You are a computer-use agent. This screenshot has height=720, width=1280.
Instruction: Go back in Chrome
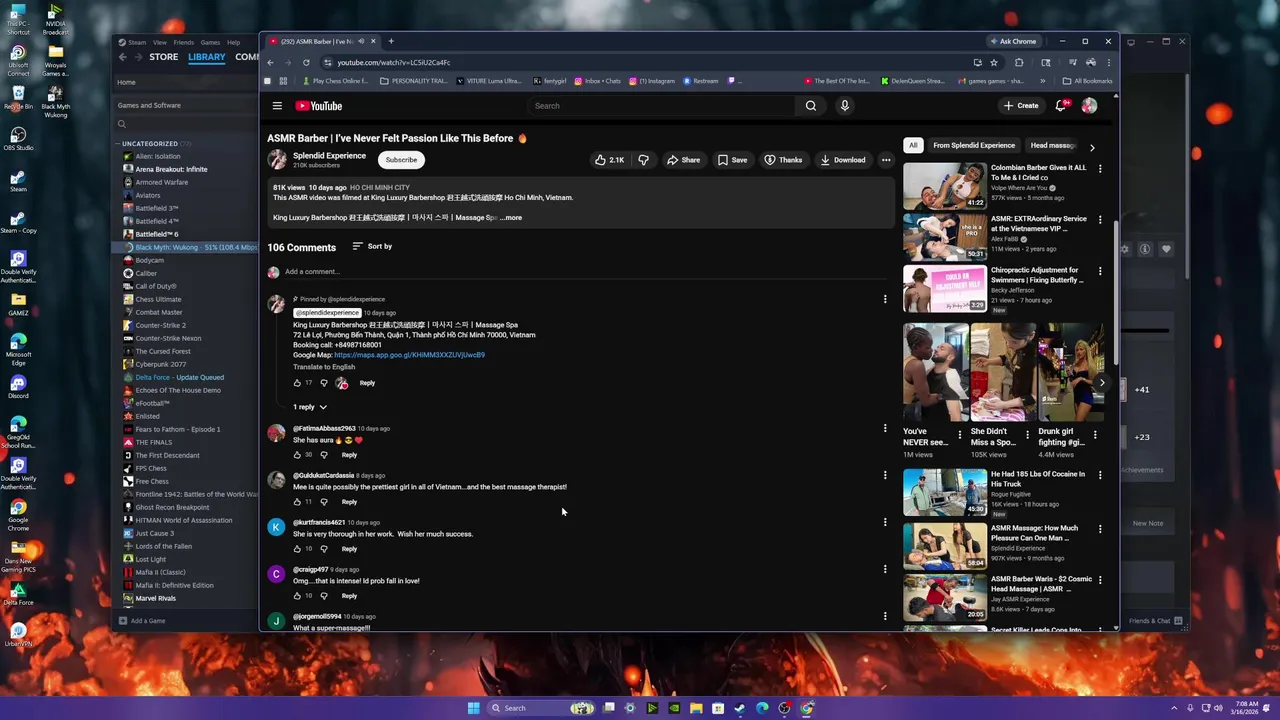point(270,62)
